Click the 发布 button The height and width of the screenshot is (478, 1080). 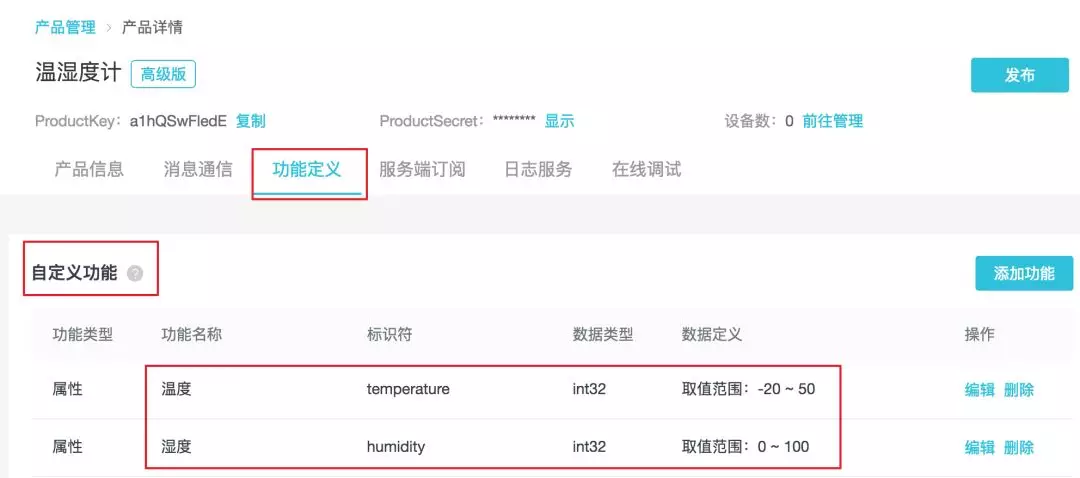click(1019, 75)
